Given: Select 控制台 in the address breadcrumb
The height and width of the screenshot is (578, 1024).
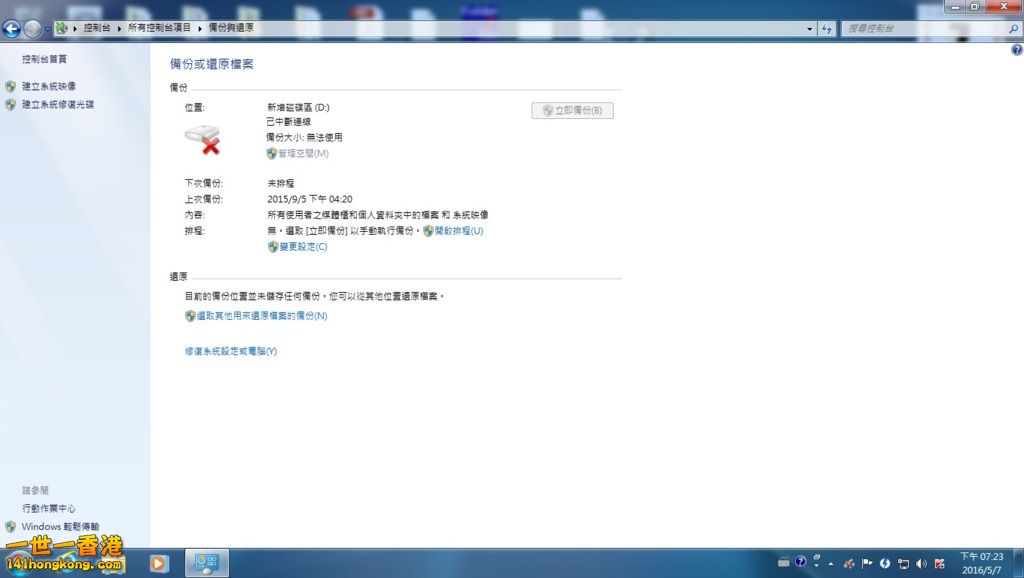Looking at the screenshot, I should (x=97, y=28).
